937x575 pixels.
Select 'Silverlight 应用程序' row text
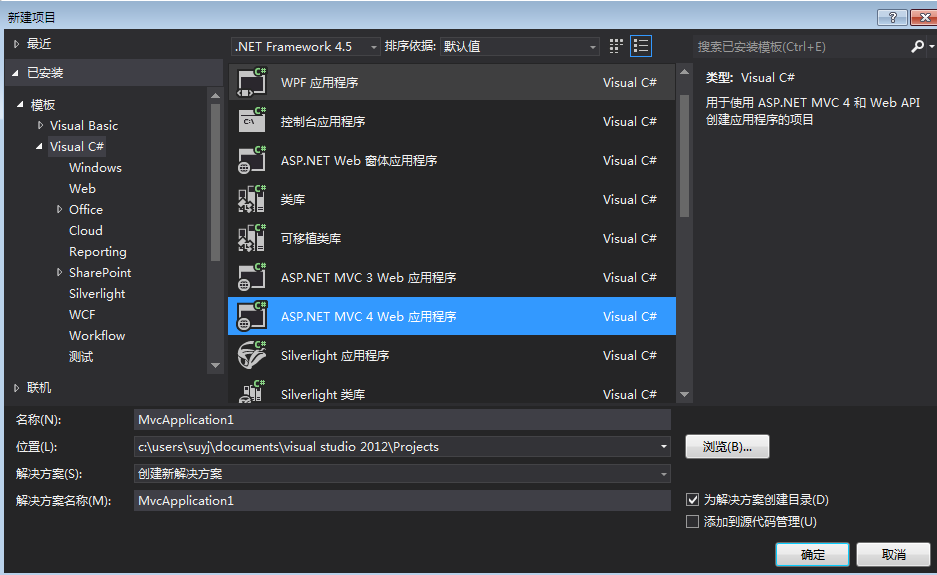(335, 356)
